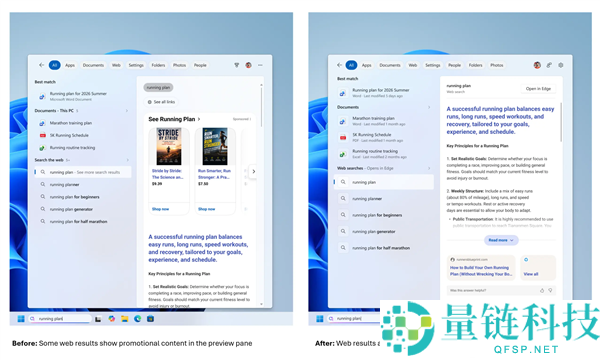Open Microsoft Store from the Before taskbar

[x=150, y=318]
